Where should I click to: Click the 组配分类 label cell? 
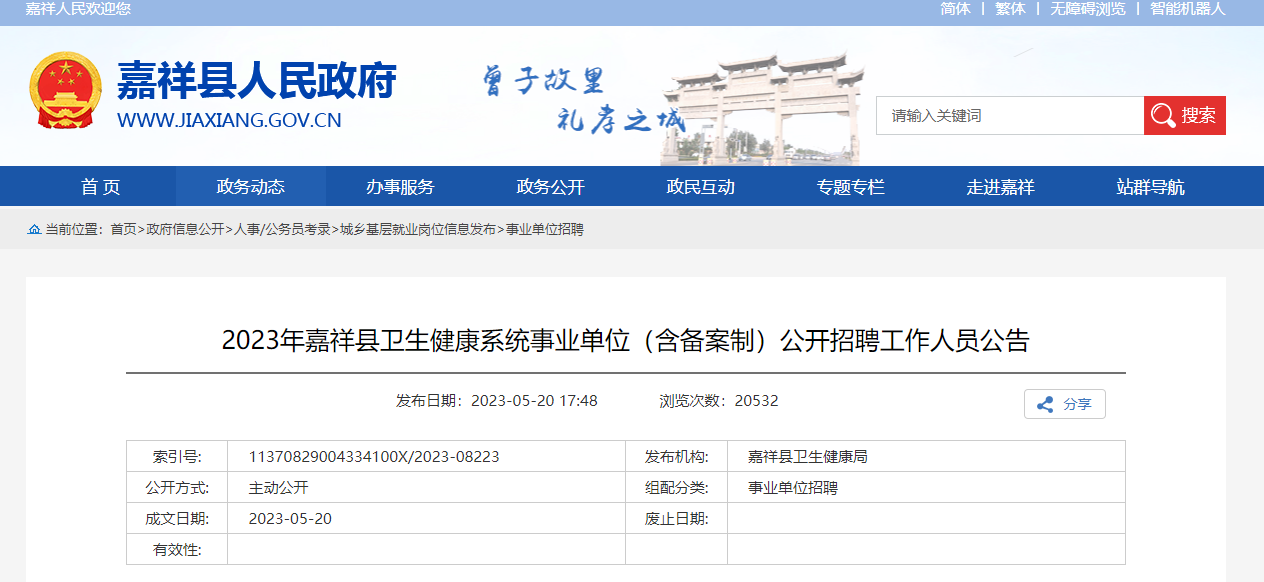click(677, 488)
